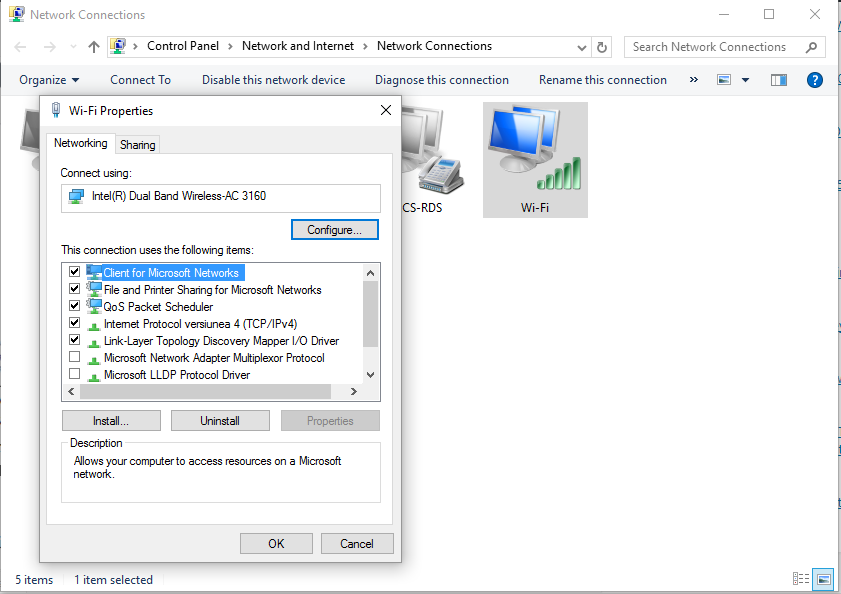
Task: Switch to the Sharing tab
Action: coord(138,145)
